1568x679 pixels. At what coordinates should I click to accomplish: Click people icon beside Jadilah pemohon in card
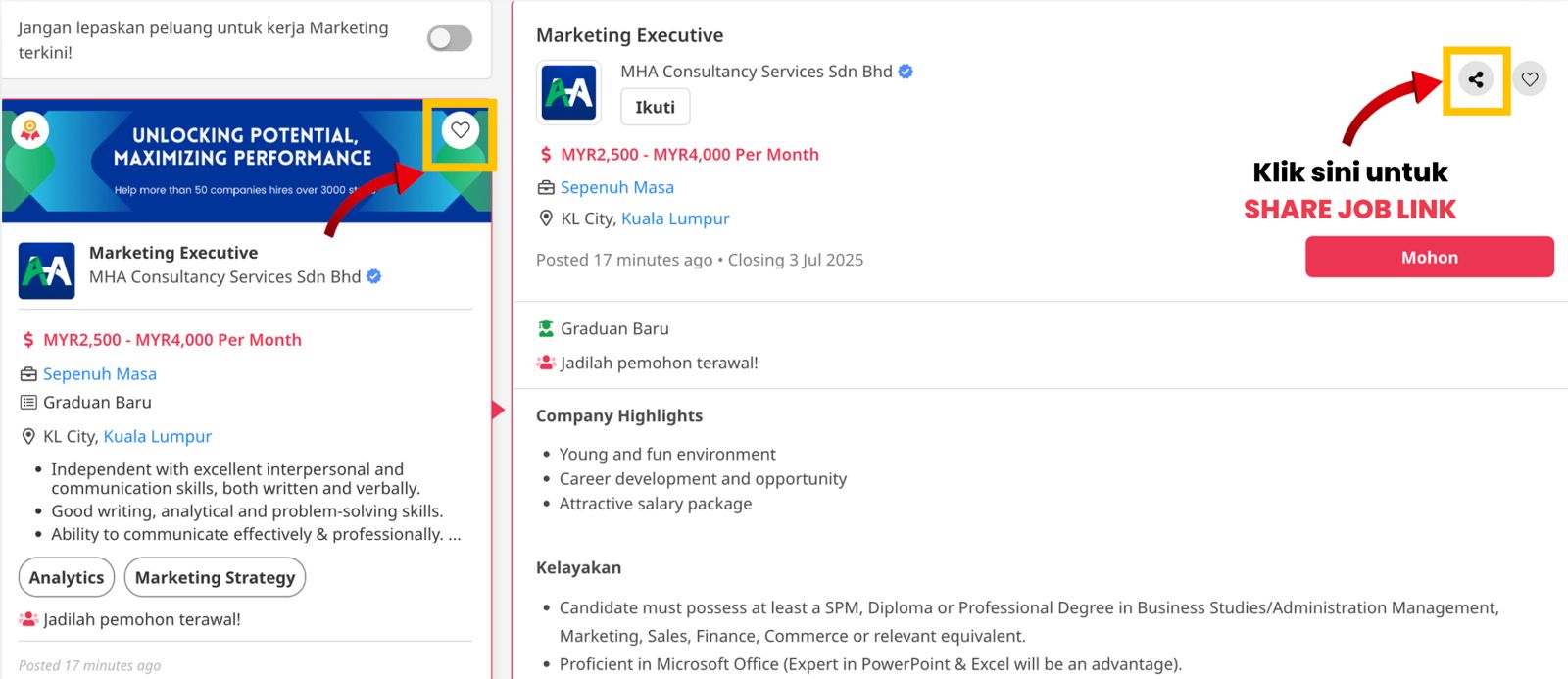click(x=28, y=619)
